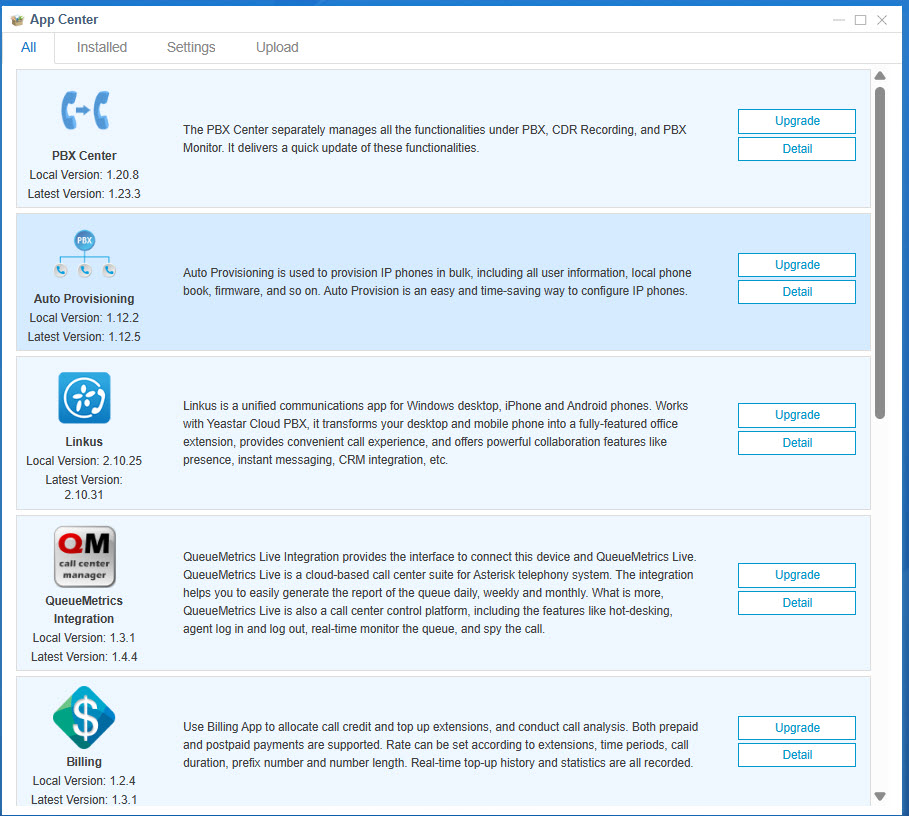This screenshot has width=909, height=816.
Task: Switch to the Installed tab
Action: pyautogui.click(x=101, y=47)
